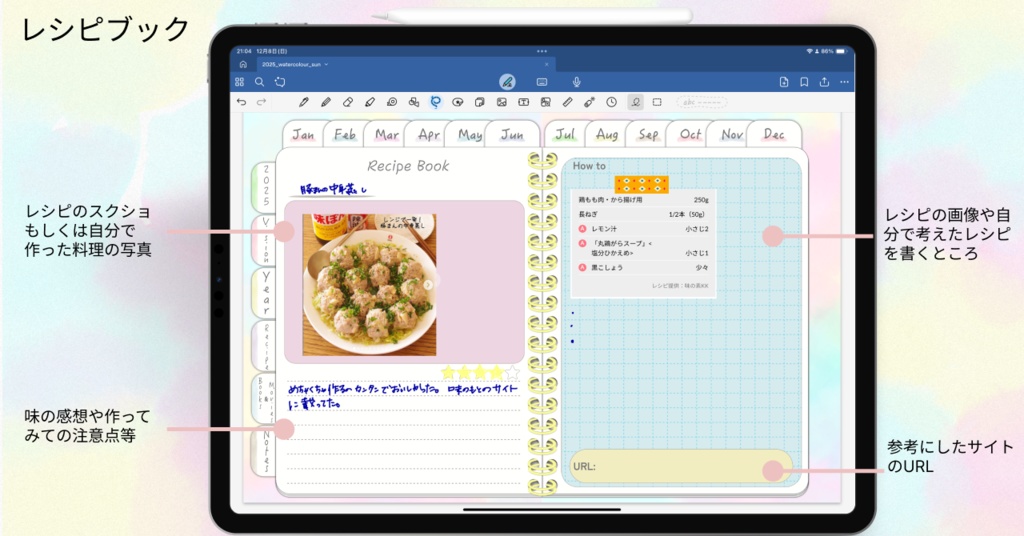Screen dimensions: 1024x536
Task: Select the Text box tool
Action: [x=524, y=102]
